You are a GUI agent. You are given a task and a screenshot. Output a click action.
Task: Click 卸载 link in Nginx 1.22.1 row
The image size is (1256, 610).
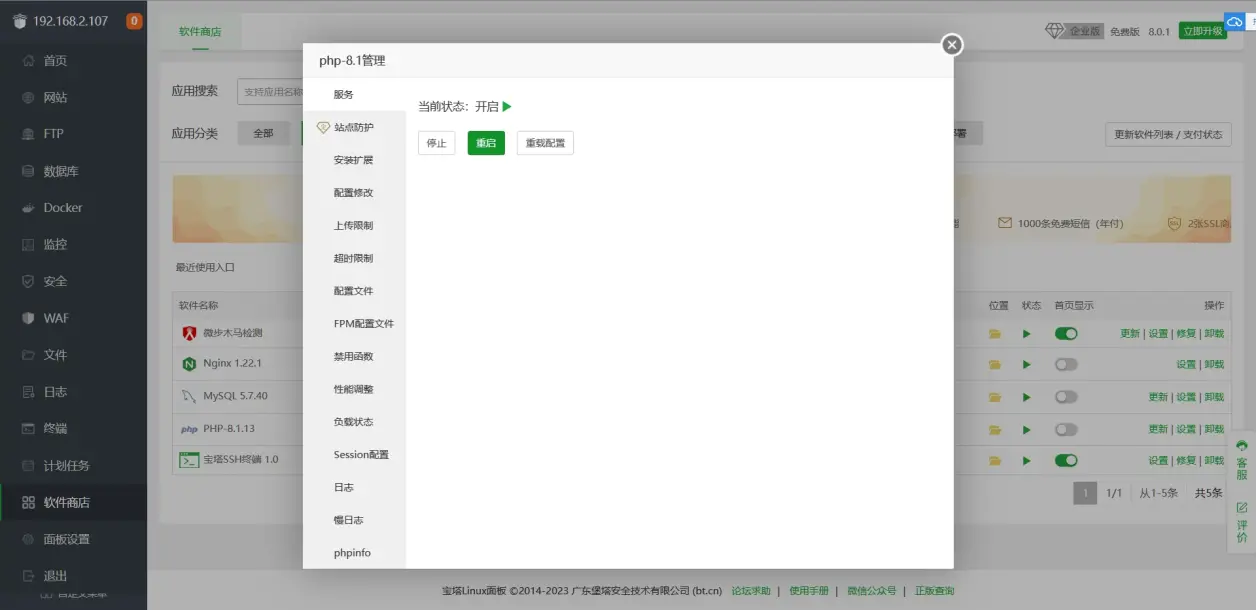pos(1214,365)
